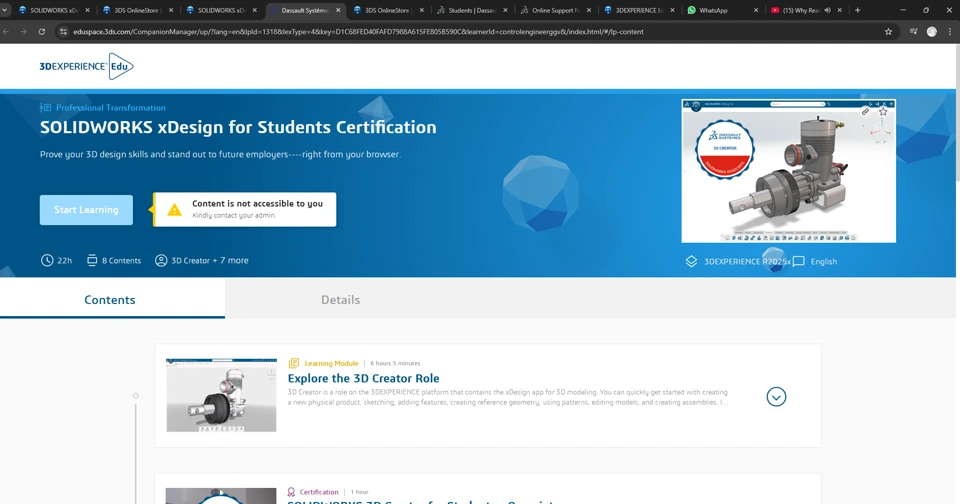Click the clock icon beside 22h
The height and width of the screenshot is (504, 960).
(47, 260)
